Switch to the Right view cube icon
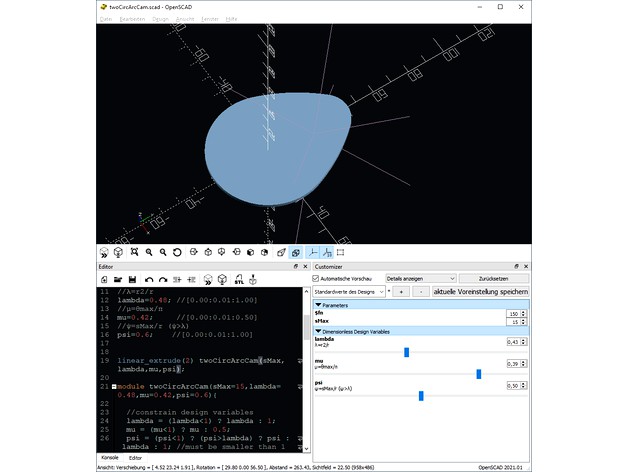Image resolution: width=628 pixels, height=472 pixels. coord(193,252)
